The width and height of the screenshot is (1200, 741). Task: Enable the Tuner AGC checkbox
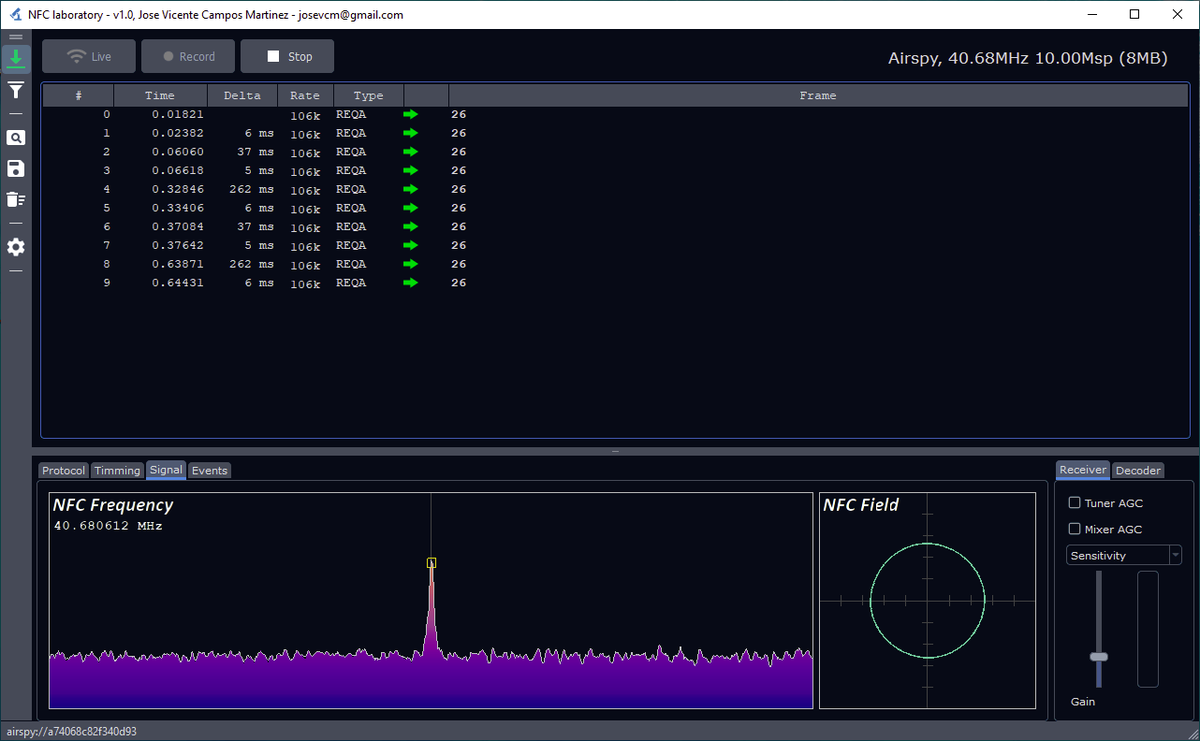[1075, 503]
